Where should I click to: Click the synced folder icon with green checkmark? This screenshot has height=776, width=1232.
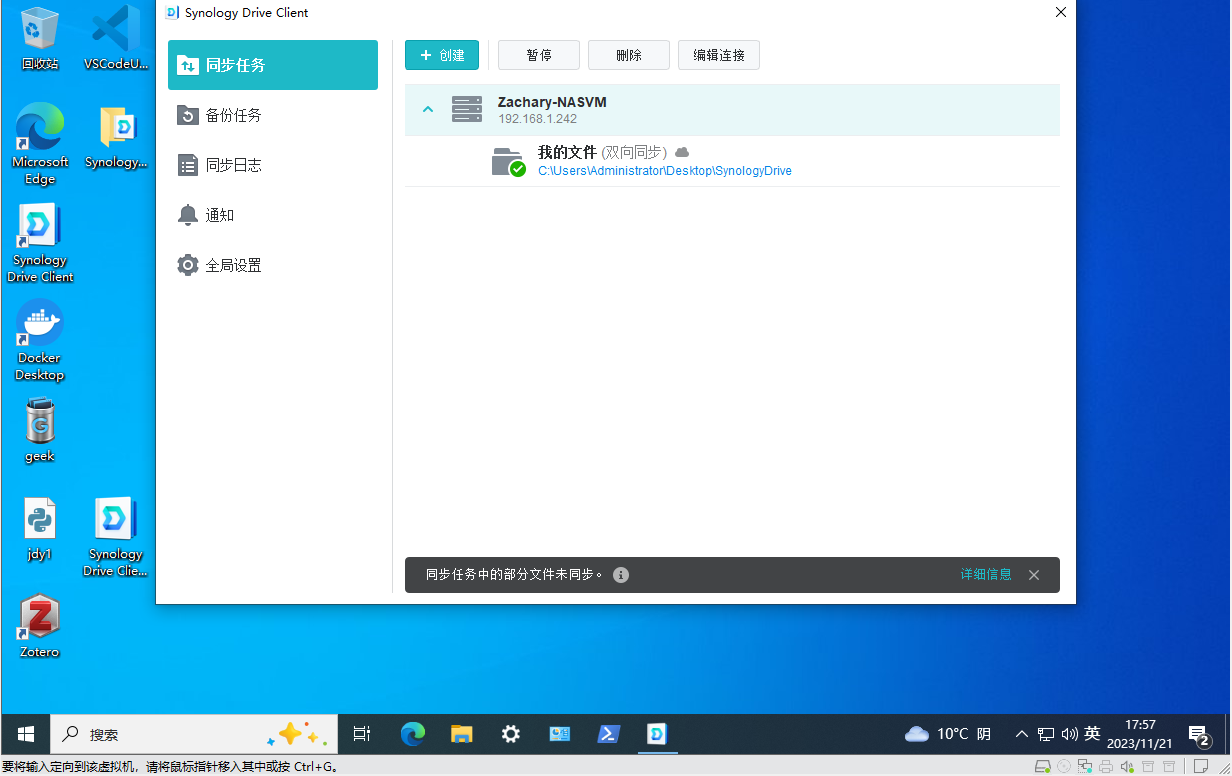tap(508, 162)
